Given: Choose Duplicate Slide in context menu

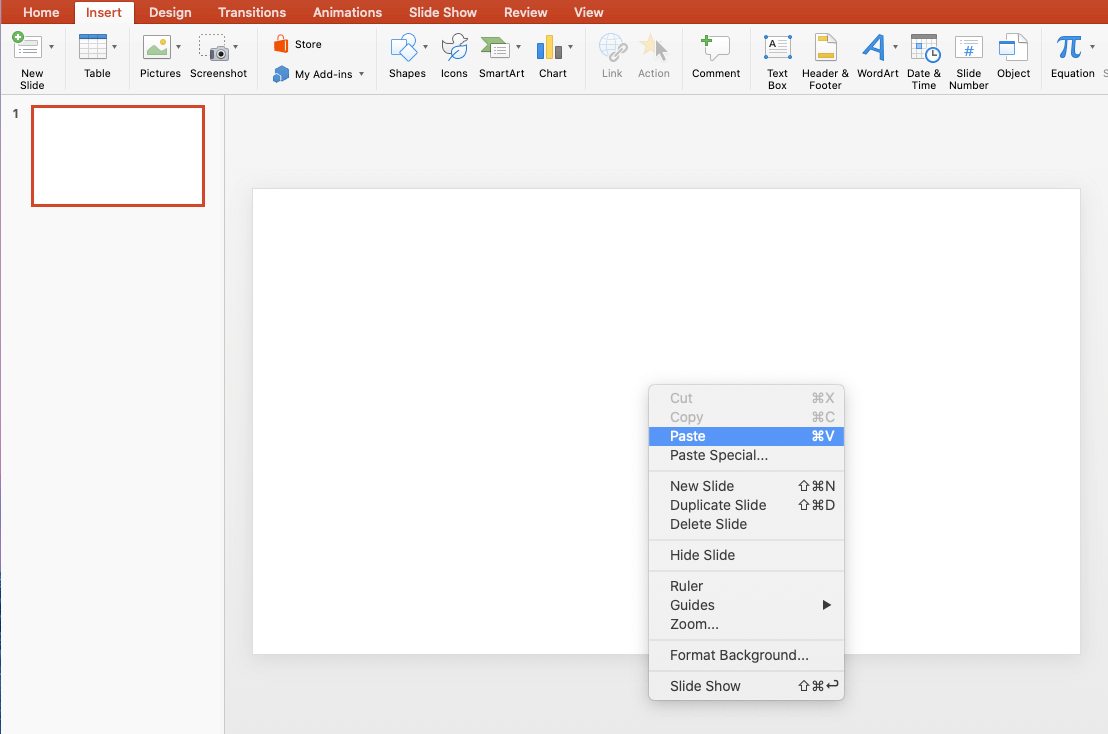Looking at the screenshot, I should click(746, 505).
